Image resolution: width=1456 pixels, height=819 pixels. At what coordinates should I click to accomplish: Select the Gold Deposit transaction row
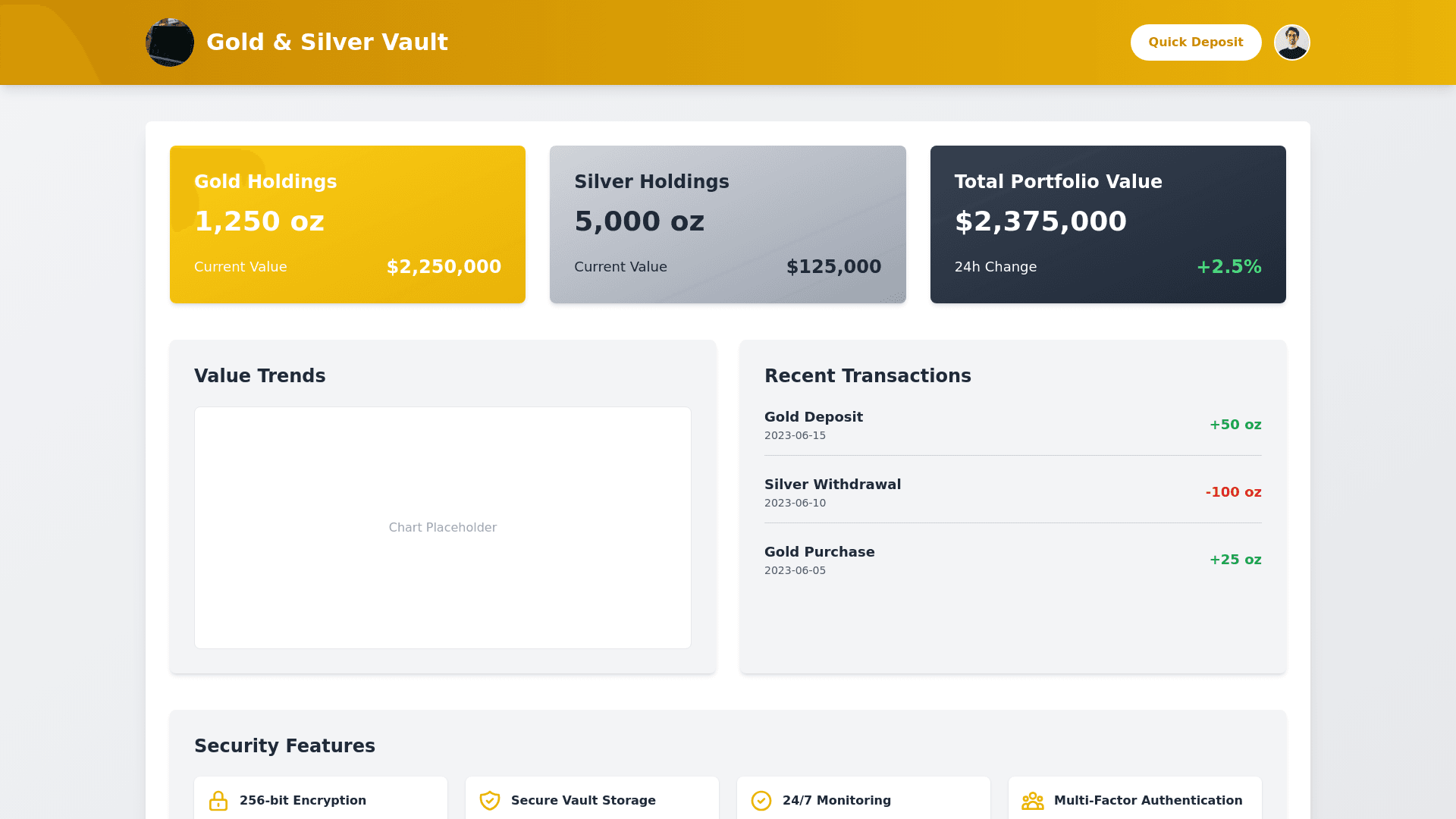click(x=1012, y=425)
